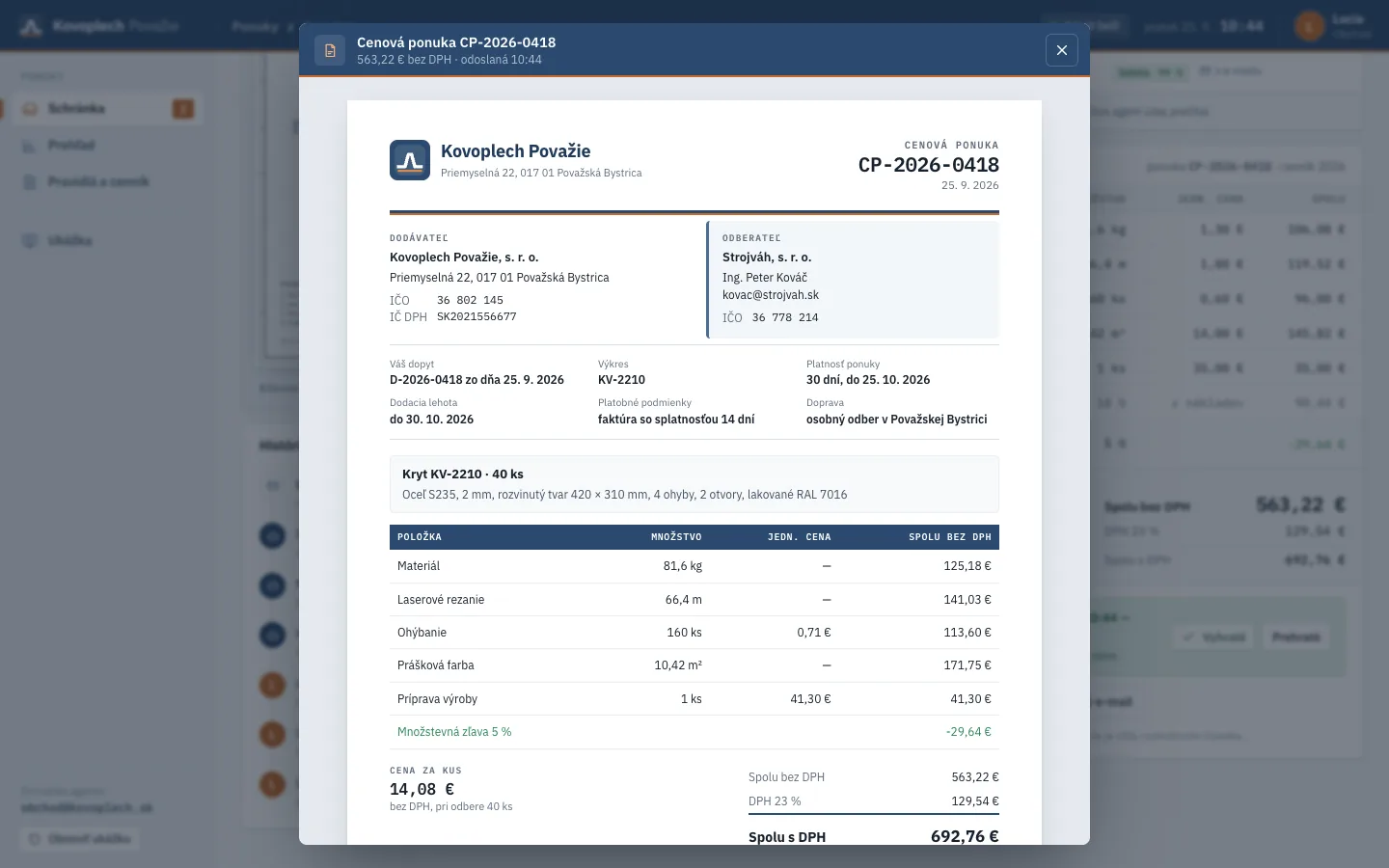Image resolution: width=1389 pixels, height=868 pixels.
Task: Click the contact name Ing. Peter Kováč
Action: coord(765,278)
